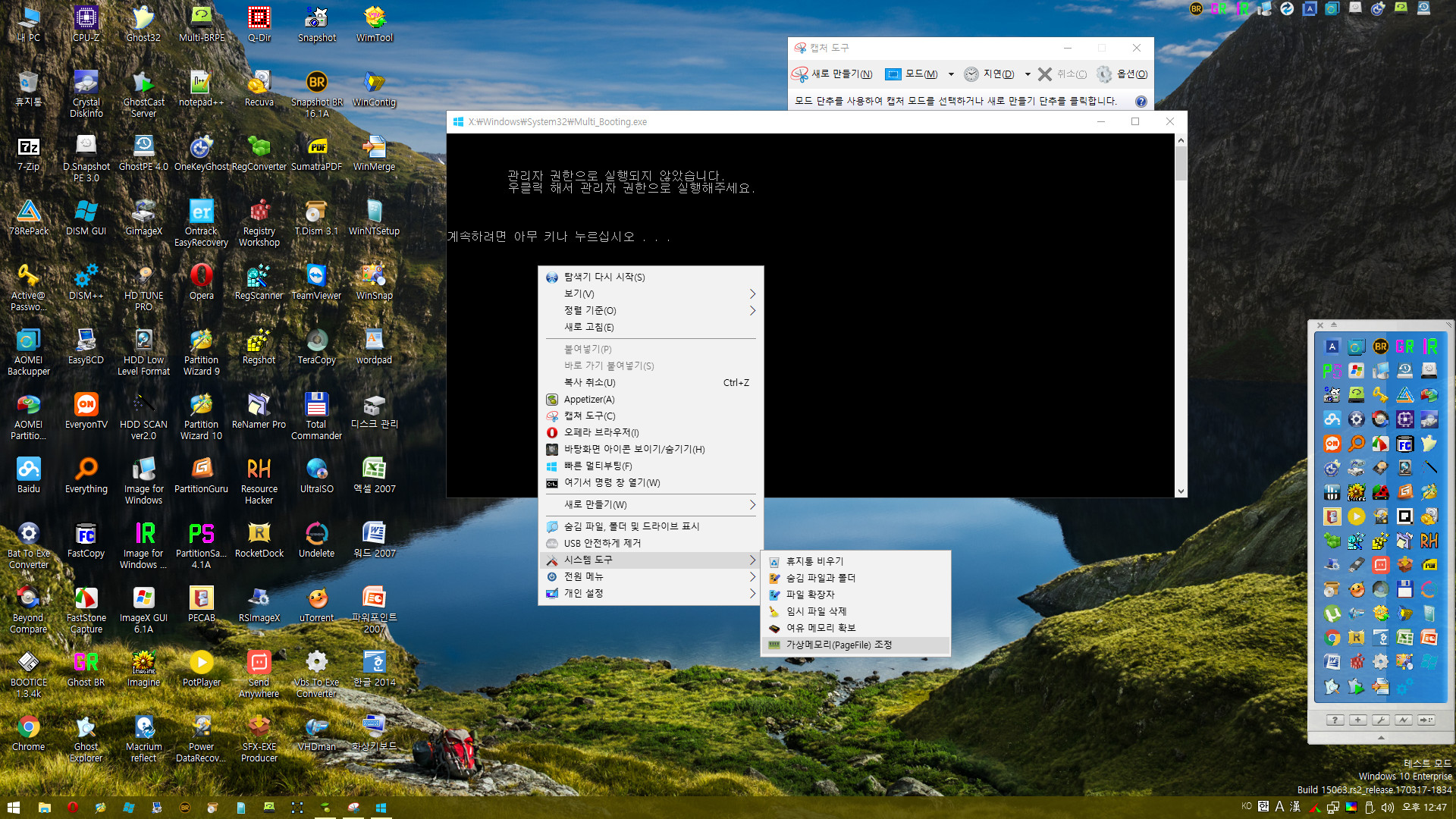Click the volume icon in system tray
This screenshot has width=1456, height=819.
click(x=1387, y=808)
